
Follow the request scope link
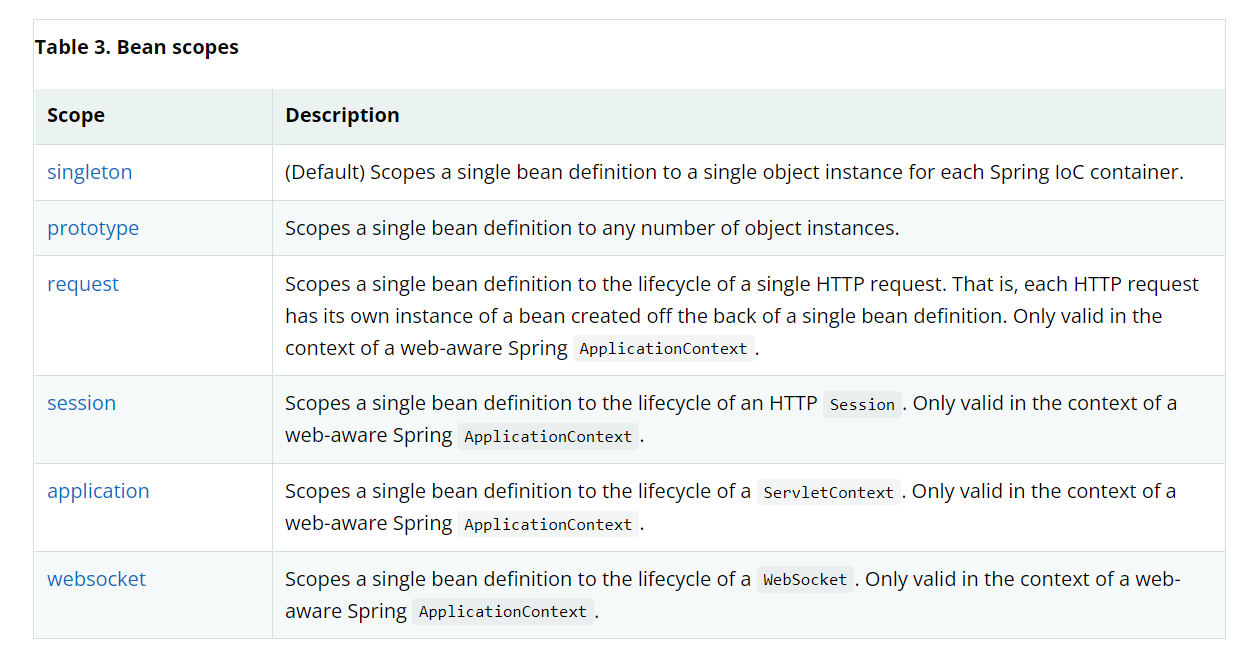coord(83,284)
